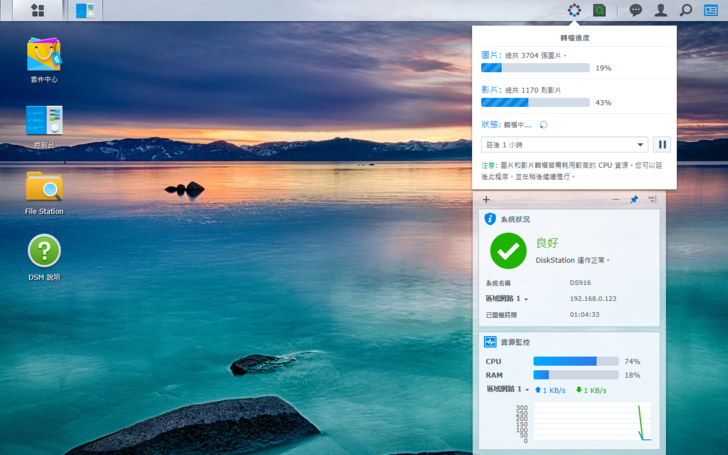The image size is (728, 455).
Task: Pin the widget panel with the pushpin
Action: point(634,200)
